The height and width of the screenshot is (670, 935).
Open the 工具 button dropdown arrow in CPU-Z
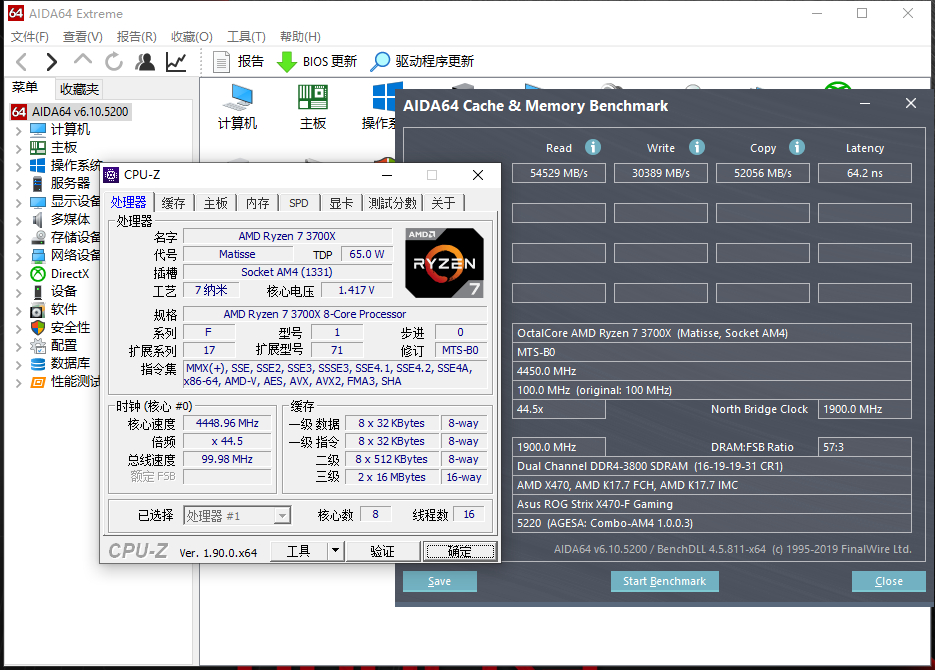click(336, 551)
